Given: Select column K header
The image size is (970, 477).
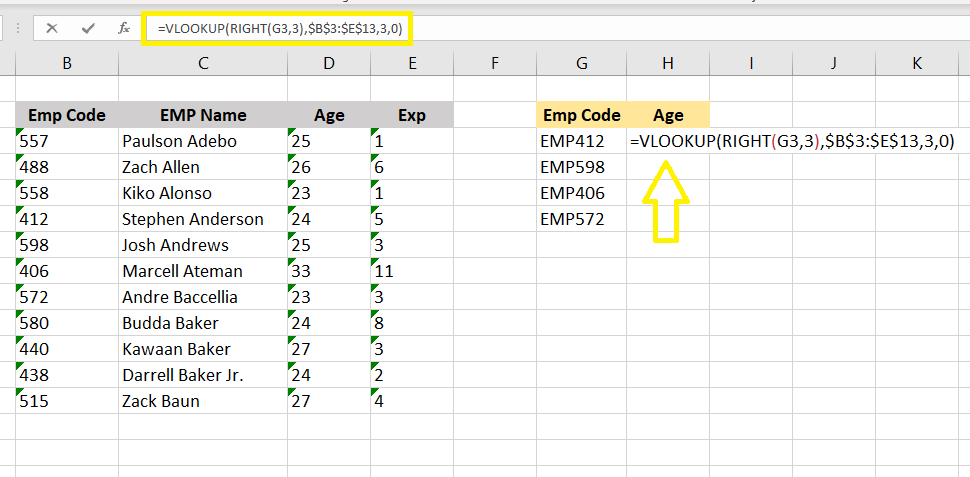Looking at the screenshot, I should tap(917, 62).
